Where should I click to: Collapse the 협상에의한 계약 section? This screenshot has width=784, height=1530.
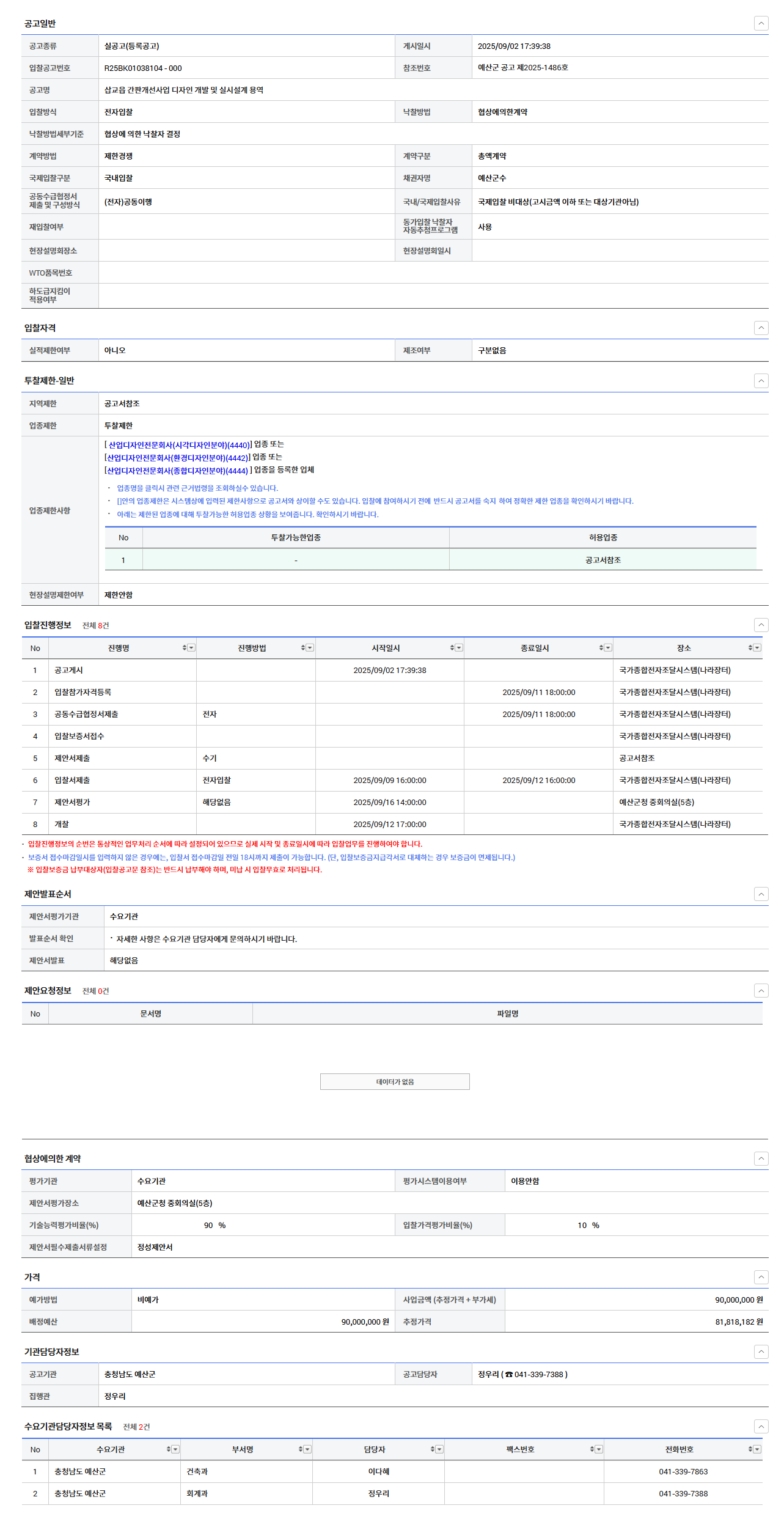pyautogui.click(x=761, y=1158)
